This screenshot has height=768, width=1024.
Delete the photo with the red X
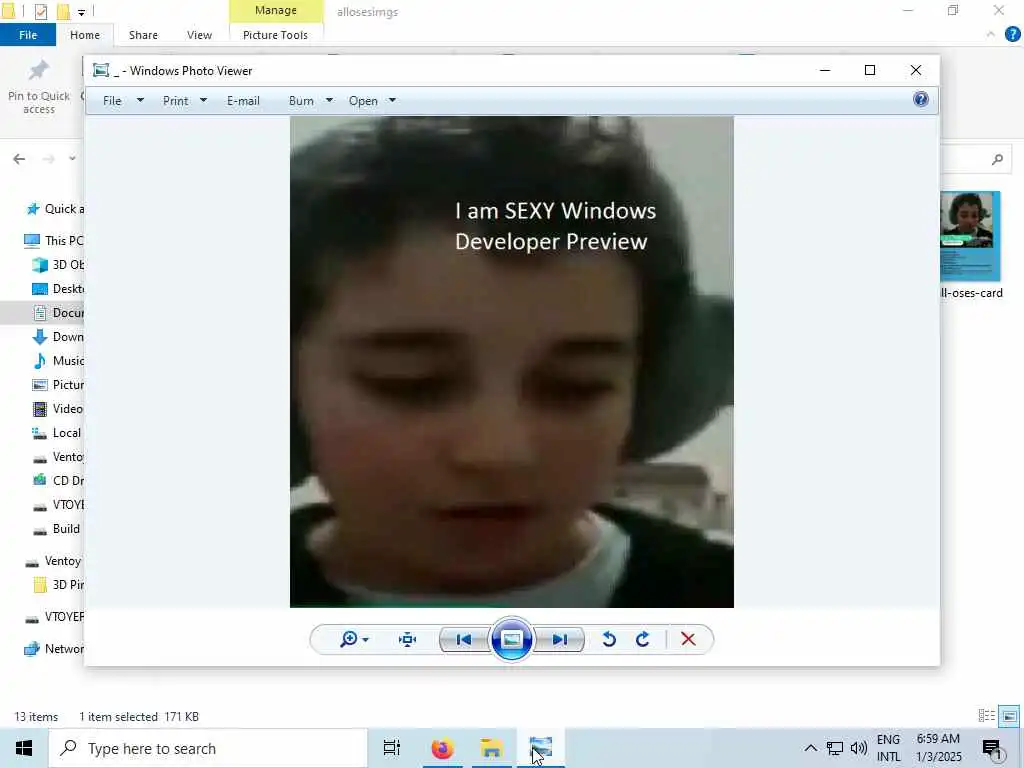pos(688,639)
